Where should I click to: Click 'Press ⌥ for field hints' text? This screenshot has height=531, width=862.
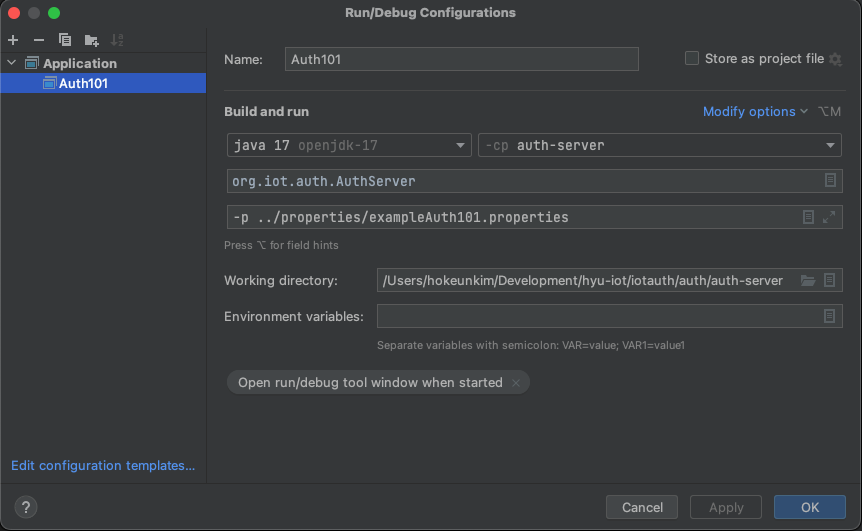281,245
